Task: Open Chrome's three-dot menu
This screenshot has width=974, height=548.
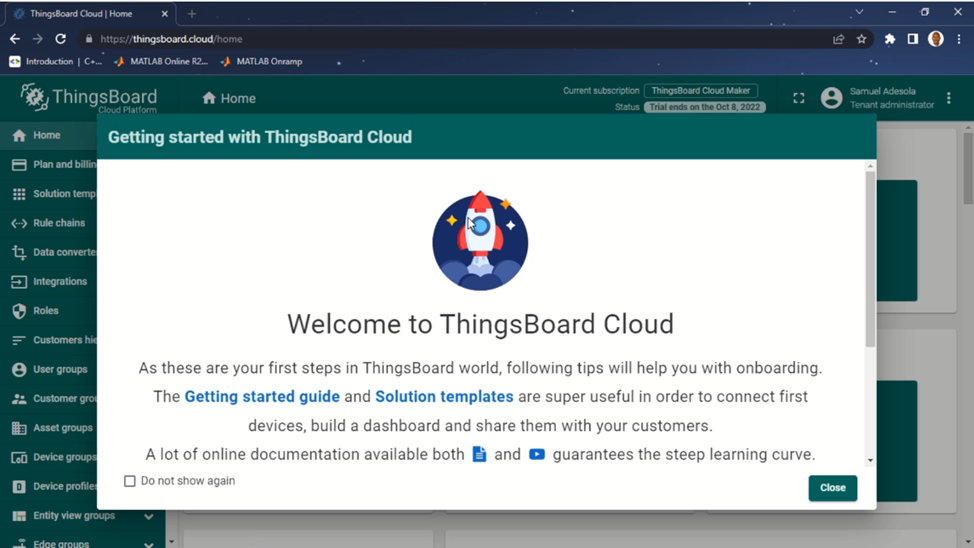Action: 959,39
